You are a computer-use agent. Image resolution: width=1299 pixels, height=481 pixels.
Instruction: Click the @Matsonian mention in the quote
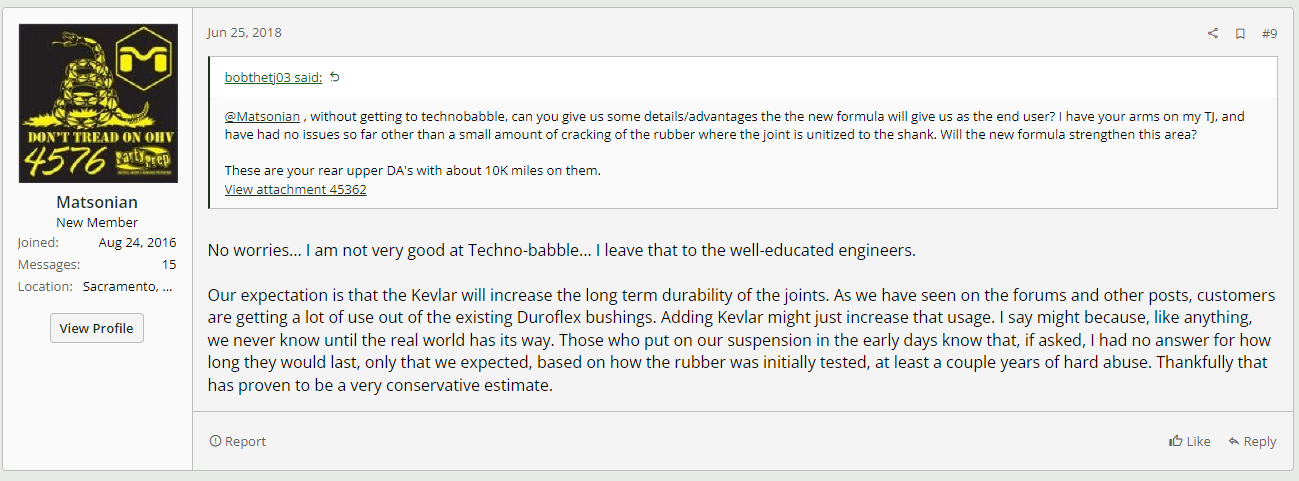click(262, 116)
